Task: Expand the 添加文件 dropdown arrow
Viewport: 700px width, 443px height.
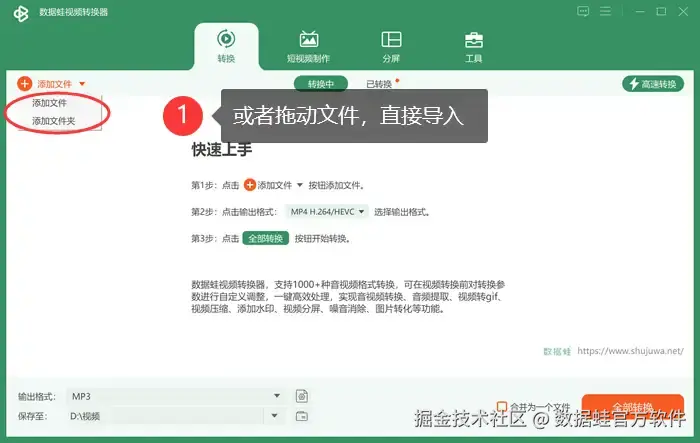Action: pos(82,84)
